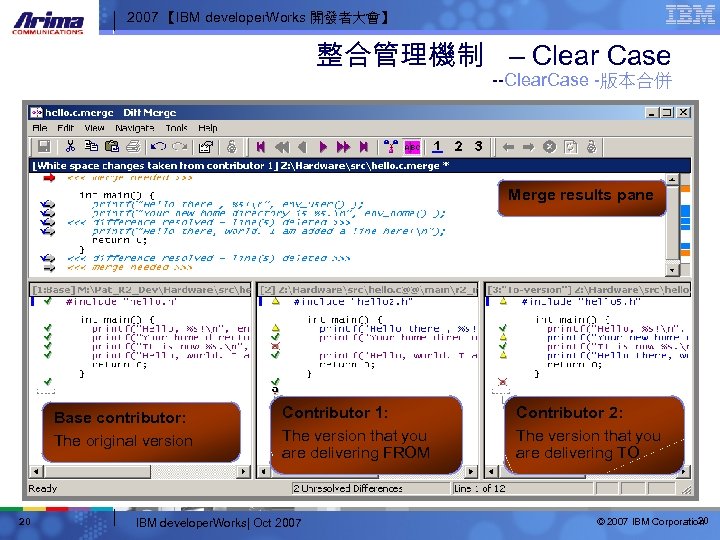
Task: Click the red X marker in contributor 2 pane
Action: (276, 346)
